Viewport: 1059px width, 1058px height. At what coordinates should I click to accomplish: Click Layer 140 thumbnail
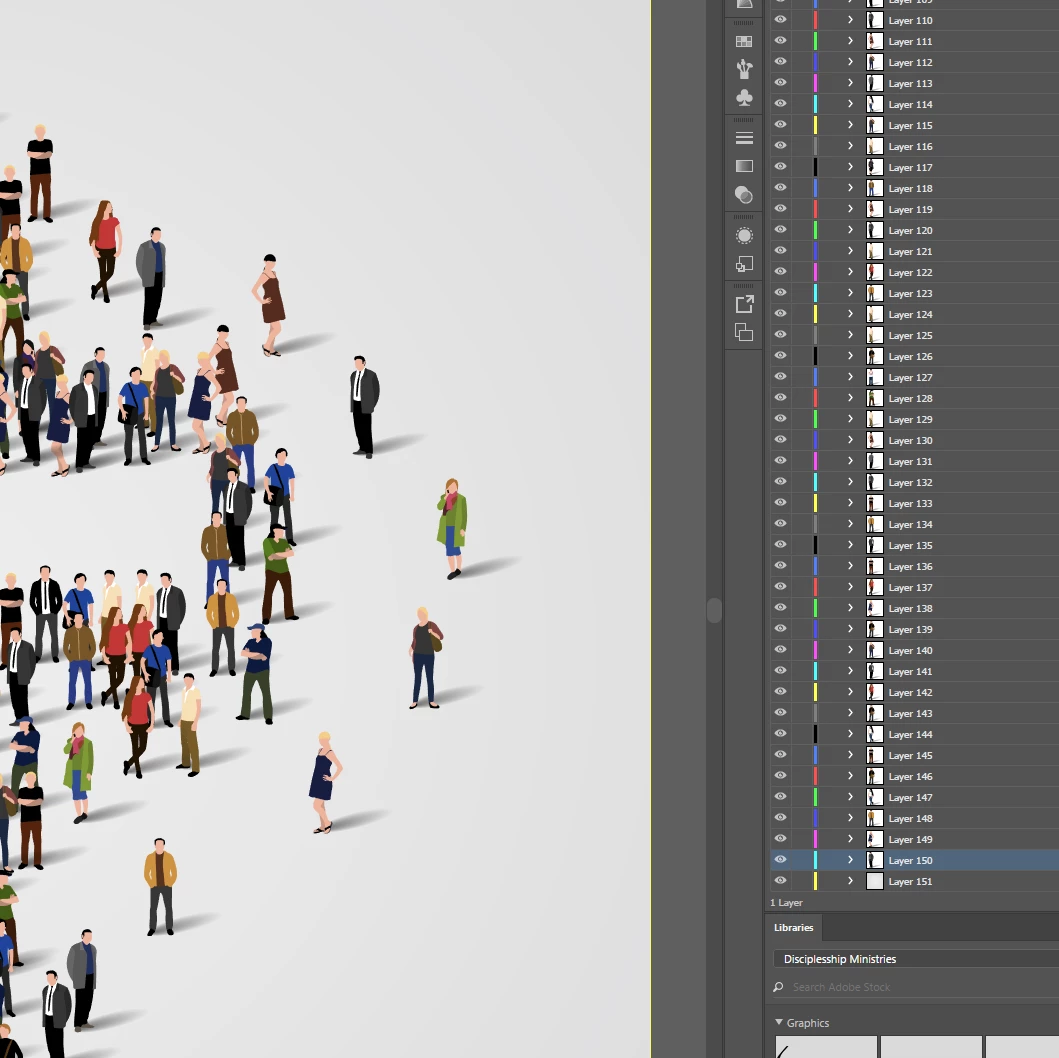(x=875, y=650)
